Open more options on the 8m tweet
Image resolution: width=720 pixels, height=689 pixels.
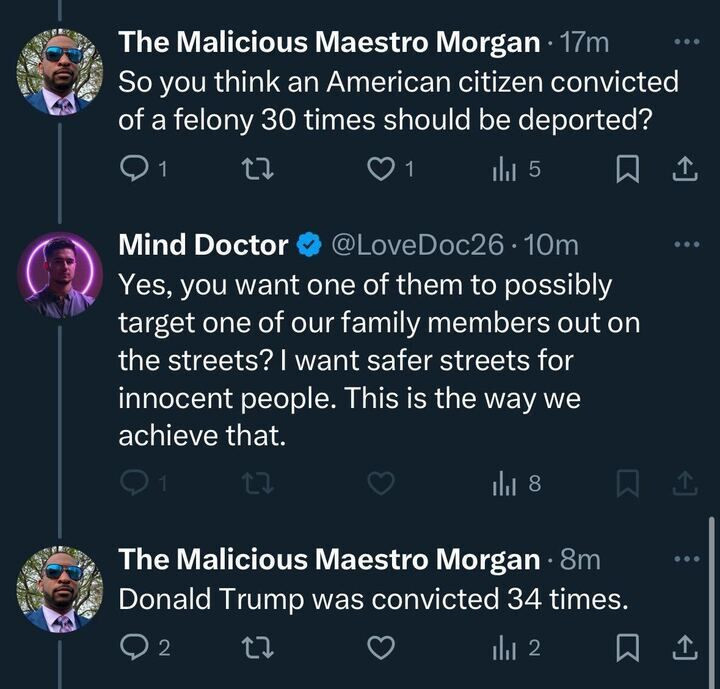tap(687, 559)
